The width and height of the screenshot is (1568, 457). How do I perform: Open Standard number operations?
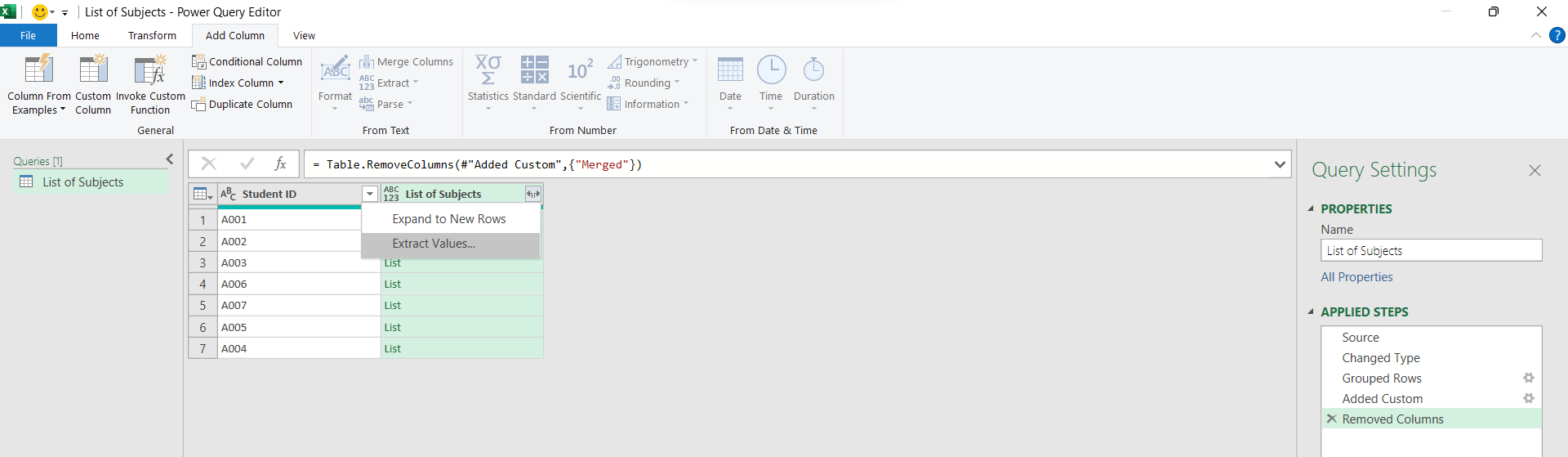[534, 85]
